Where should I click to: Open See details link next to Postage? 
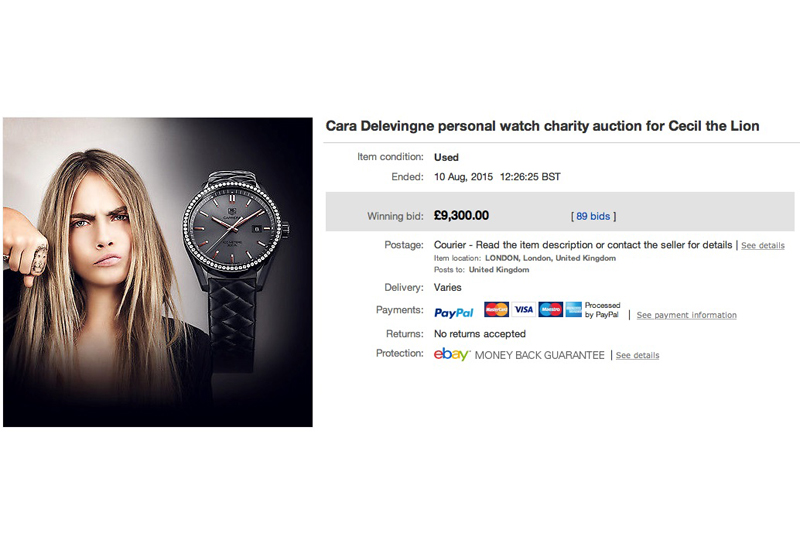tap(763, 245)
